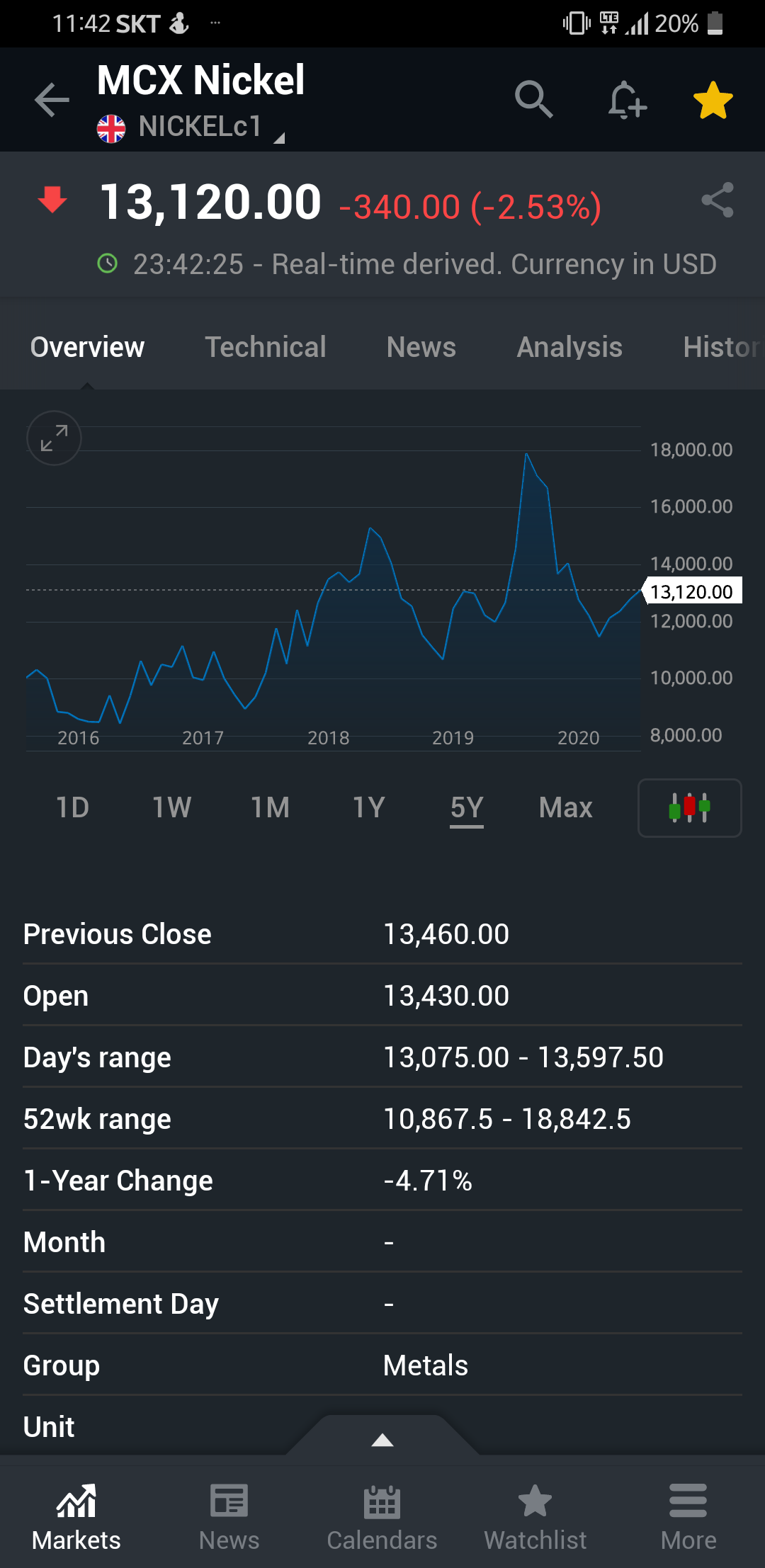Viewport: 765px width, 1568px height.
Task: Share the quote via share icon
Action: tap(717, 200)
